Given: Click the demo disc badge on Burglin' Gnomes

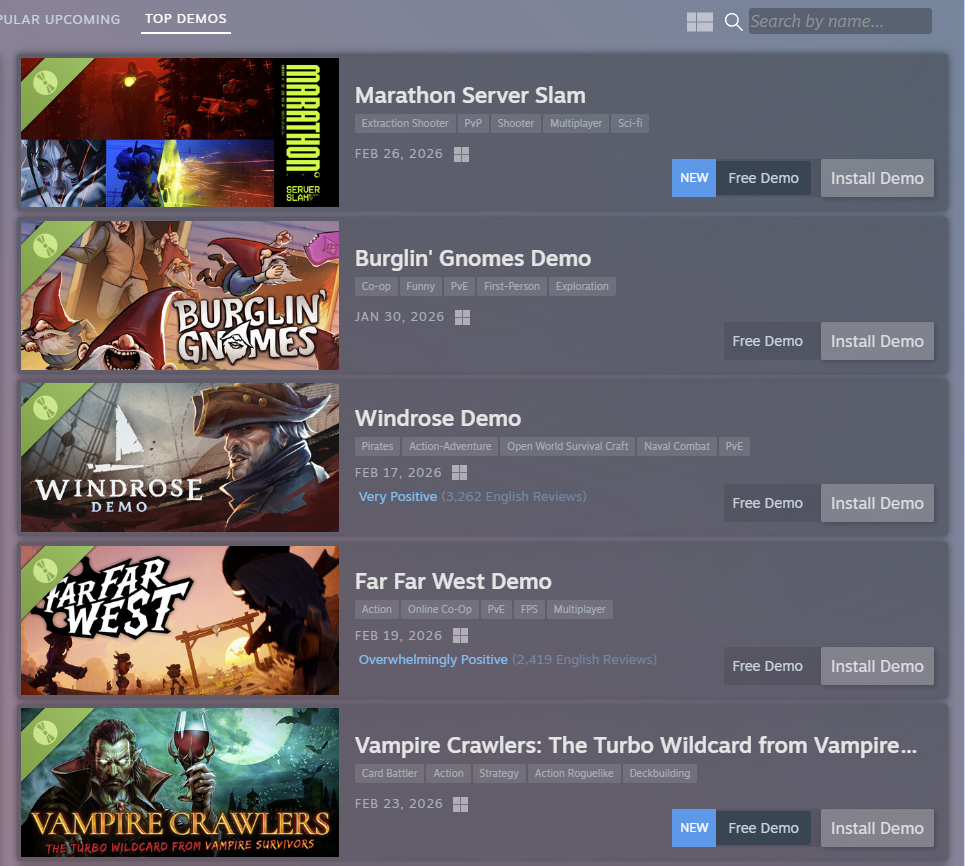Looking at the screenshot, I should point(46,246).
